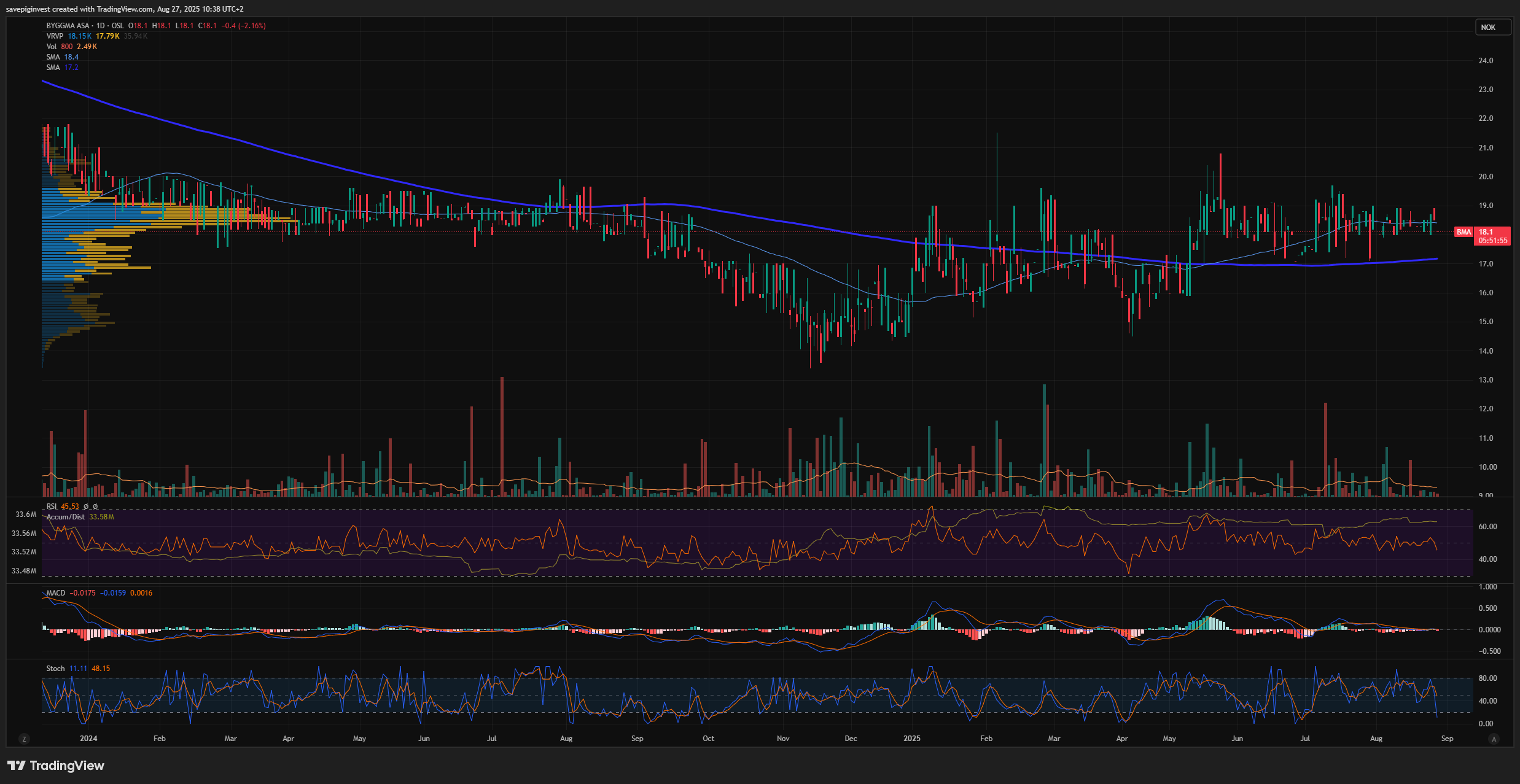Select the Vol indicator legend
This screenshot has width=1520, height=784.
[x=52, y=47]
